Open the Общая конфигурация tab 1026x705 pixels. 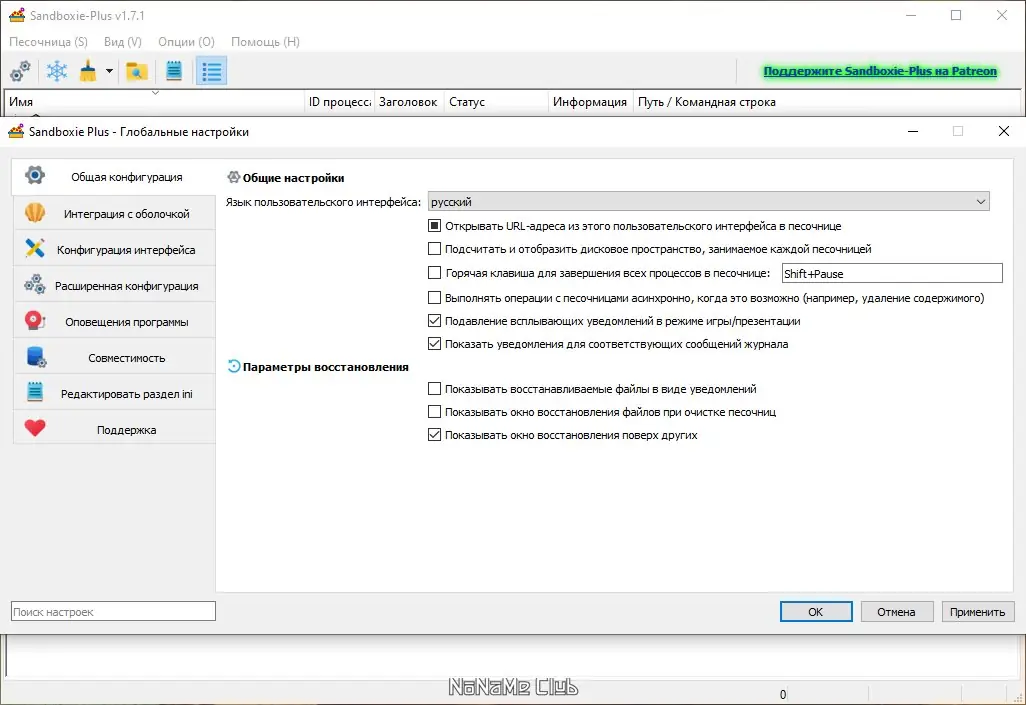pos(114,177)
